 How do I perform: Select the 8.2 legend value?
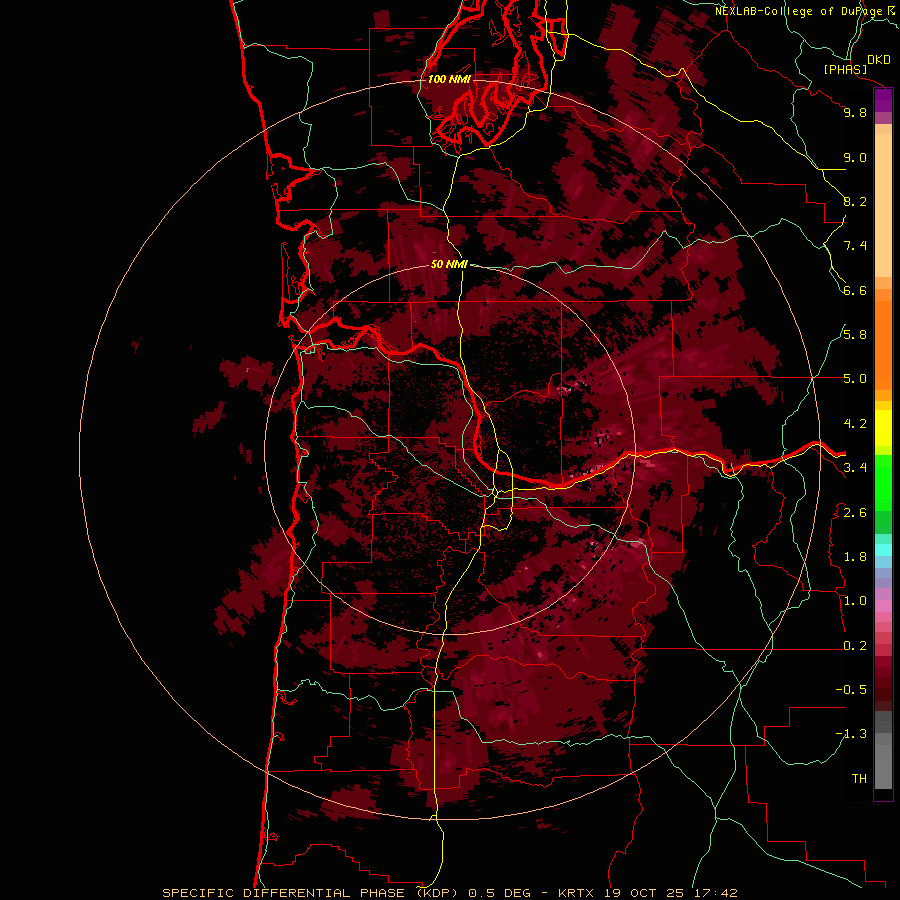(855, 201)
